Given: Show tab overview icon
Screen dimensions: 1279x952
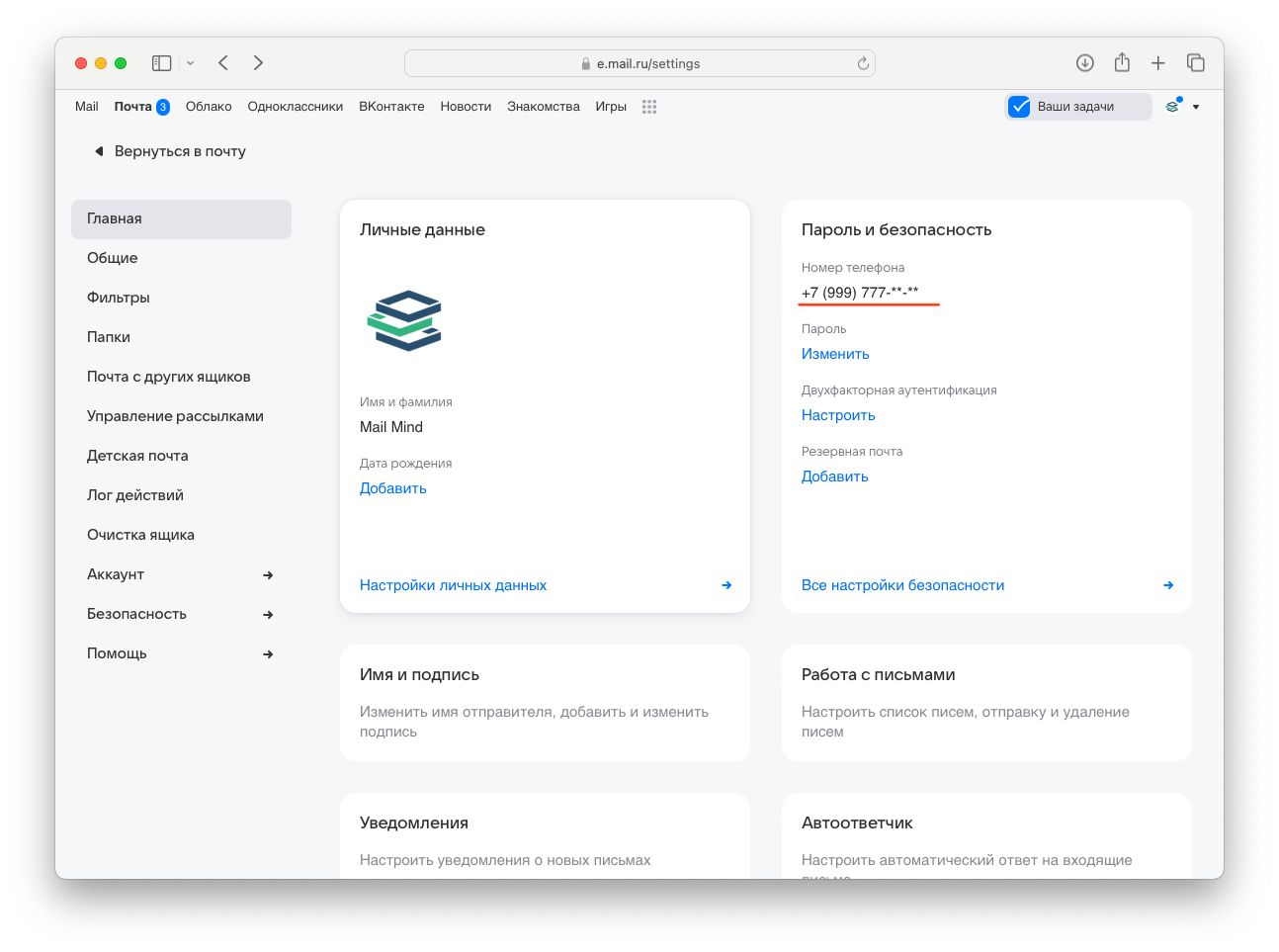Looking at the screenshot, I should (1195, 63).
